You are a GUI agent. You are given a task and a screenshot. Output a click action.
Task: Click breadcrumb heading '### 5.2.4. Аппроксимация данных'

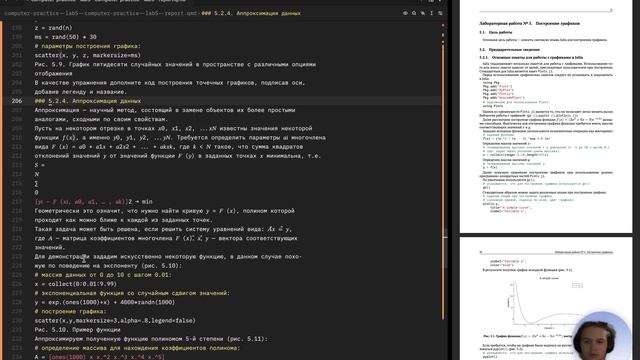click(251, 13)
